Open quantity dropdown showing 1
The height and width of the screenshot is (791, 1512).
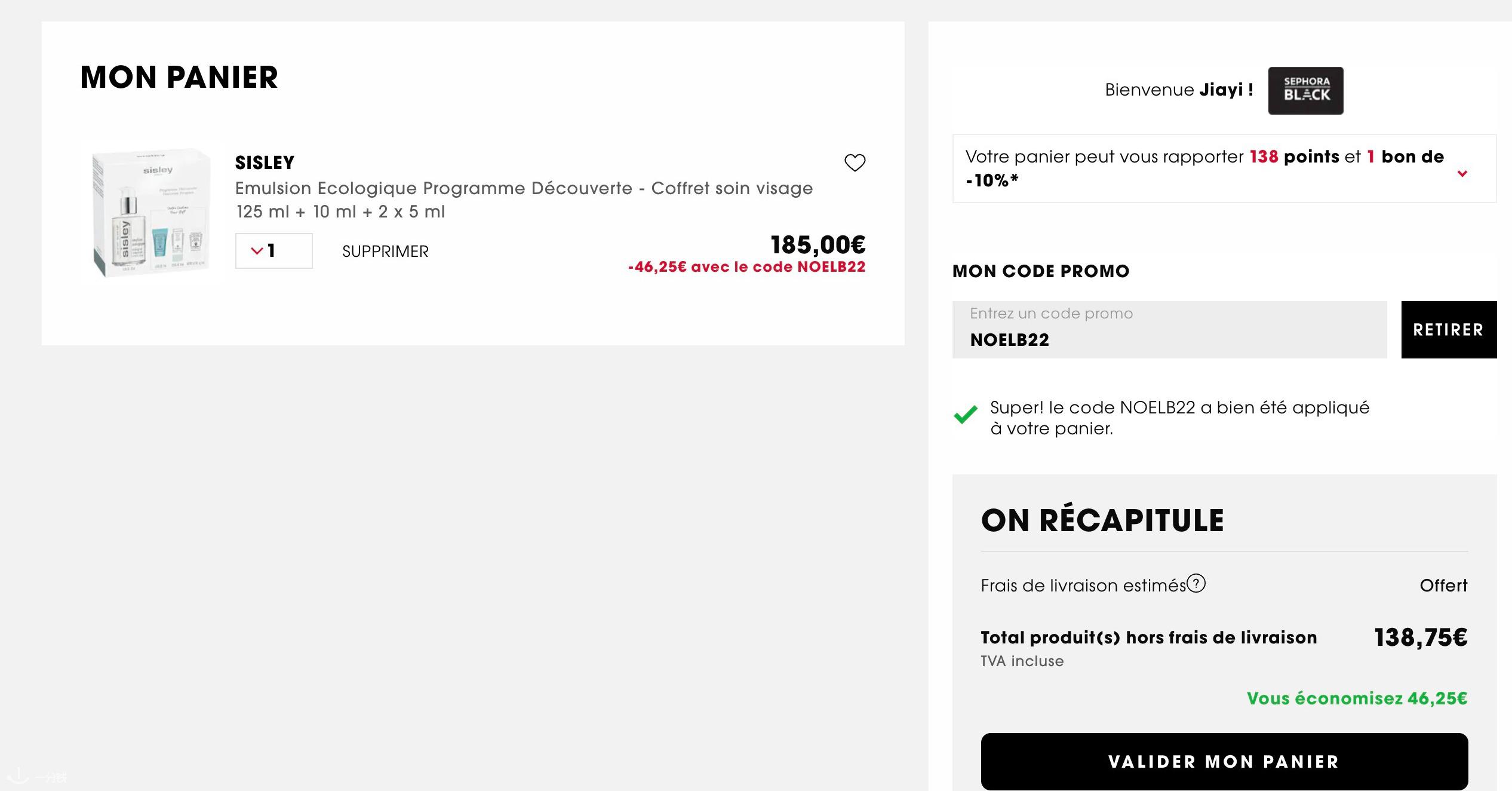click(273, 251)
